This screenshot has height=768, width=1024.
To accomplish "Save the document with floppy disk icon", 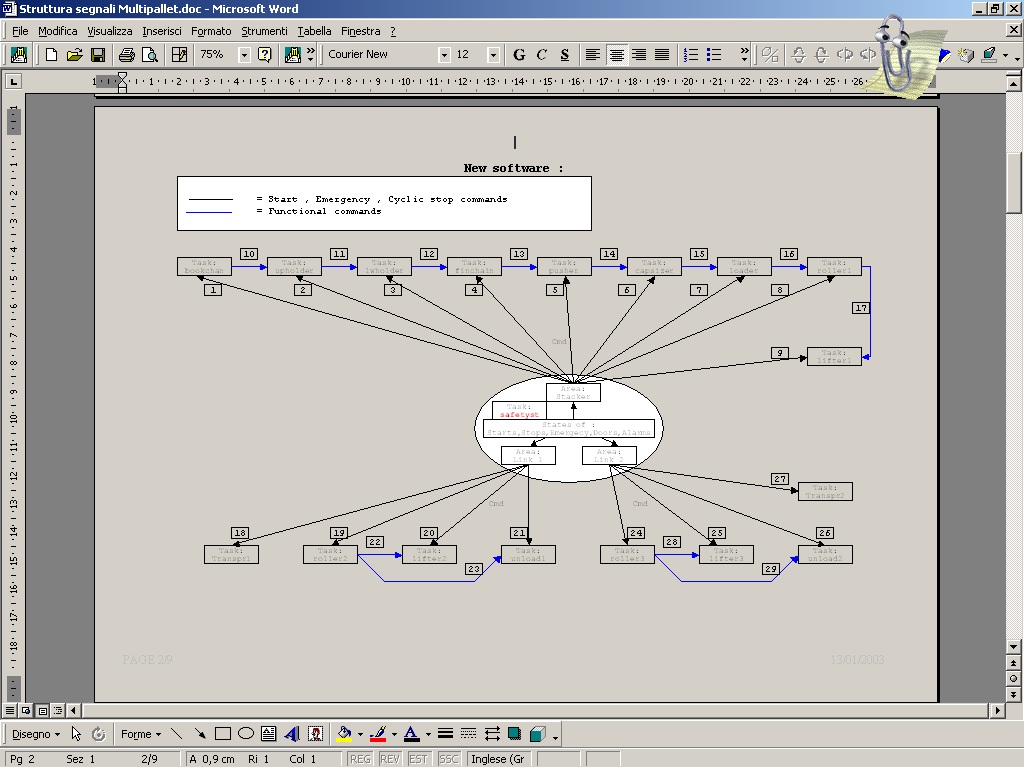I will pyautogui.click(x=98, y=55).
